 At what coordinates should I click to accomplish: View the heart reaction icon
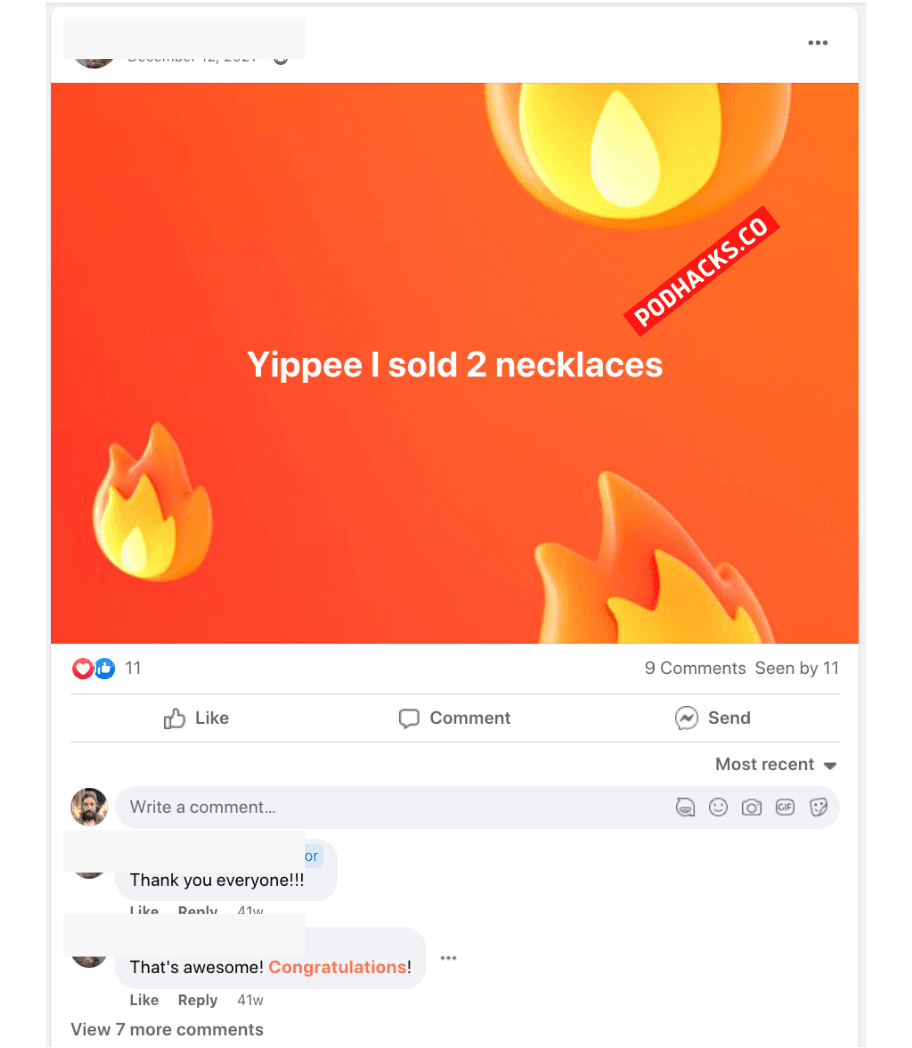(82, 668)
